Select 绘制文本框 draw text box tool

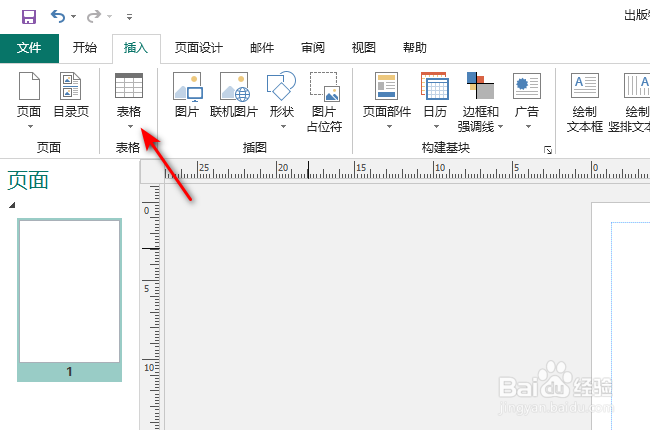[x=585, y=102]
